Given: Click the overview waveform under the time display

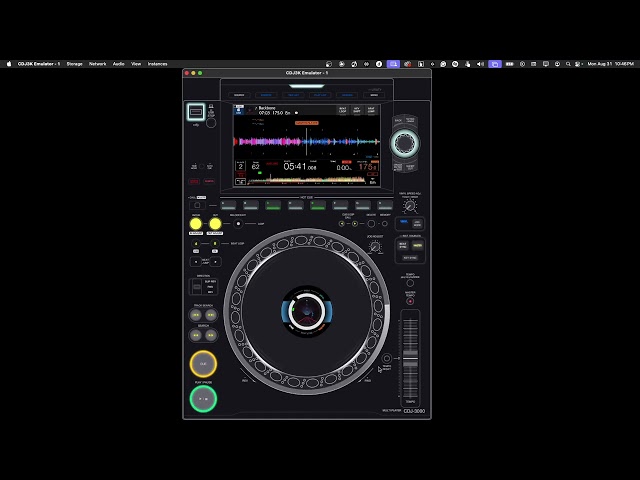Looking at the screenshot, I should pos(307,180).
